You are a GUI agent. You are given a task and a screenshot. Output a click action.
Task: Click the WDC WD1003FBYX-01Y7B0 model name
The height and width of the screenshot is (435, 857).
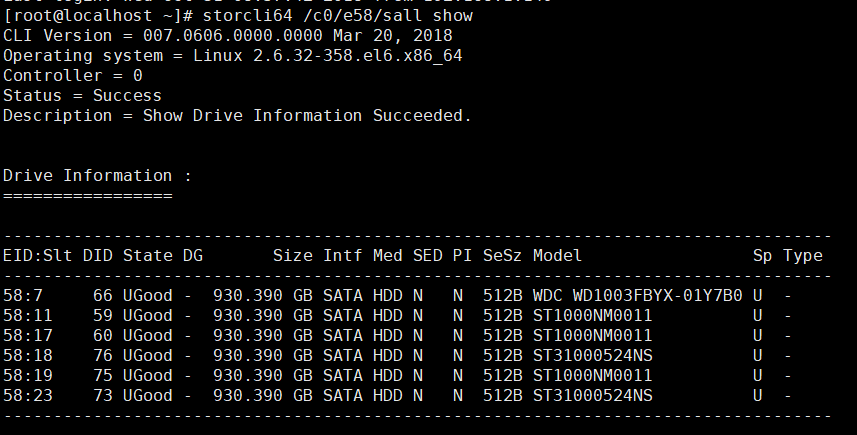coord(638,296)
